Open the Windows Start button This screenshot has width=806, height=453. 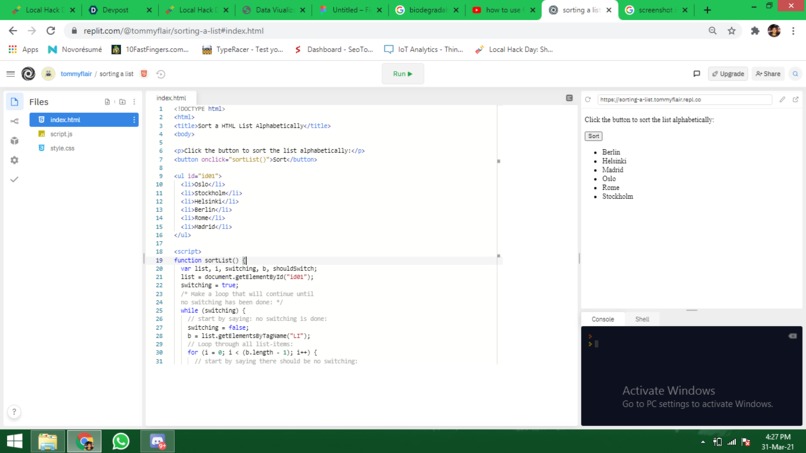click(14, 441)
